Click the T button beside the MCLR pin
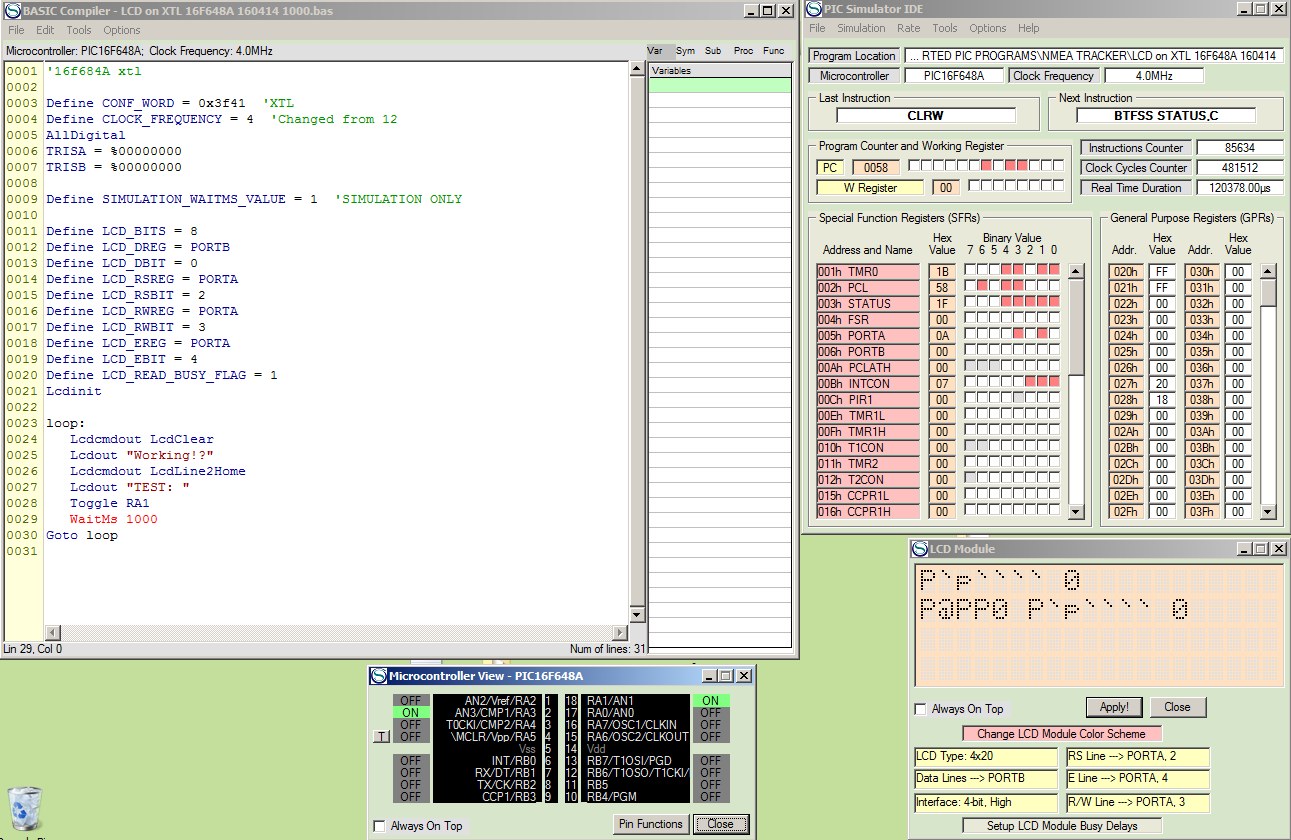The image size is (1291, 840). click(381, 737)
